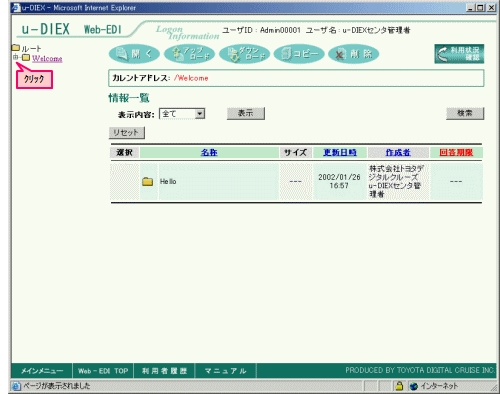Sort by 更新日時 column header link
The height and width of the screenshot is (394, 500).
pyautogui.click(x=340, y=153)
